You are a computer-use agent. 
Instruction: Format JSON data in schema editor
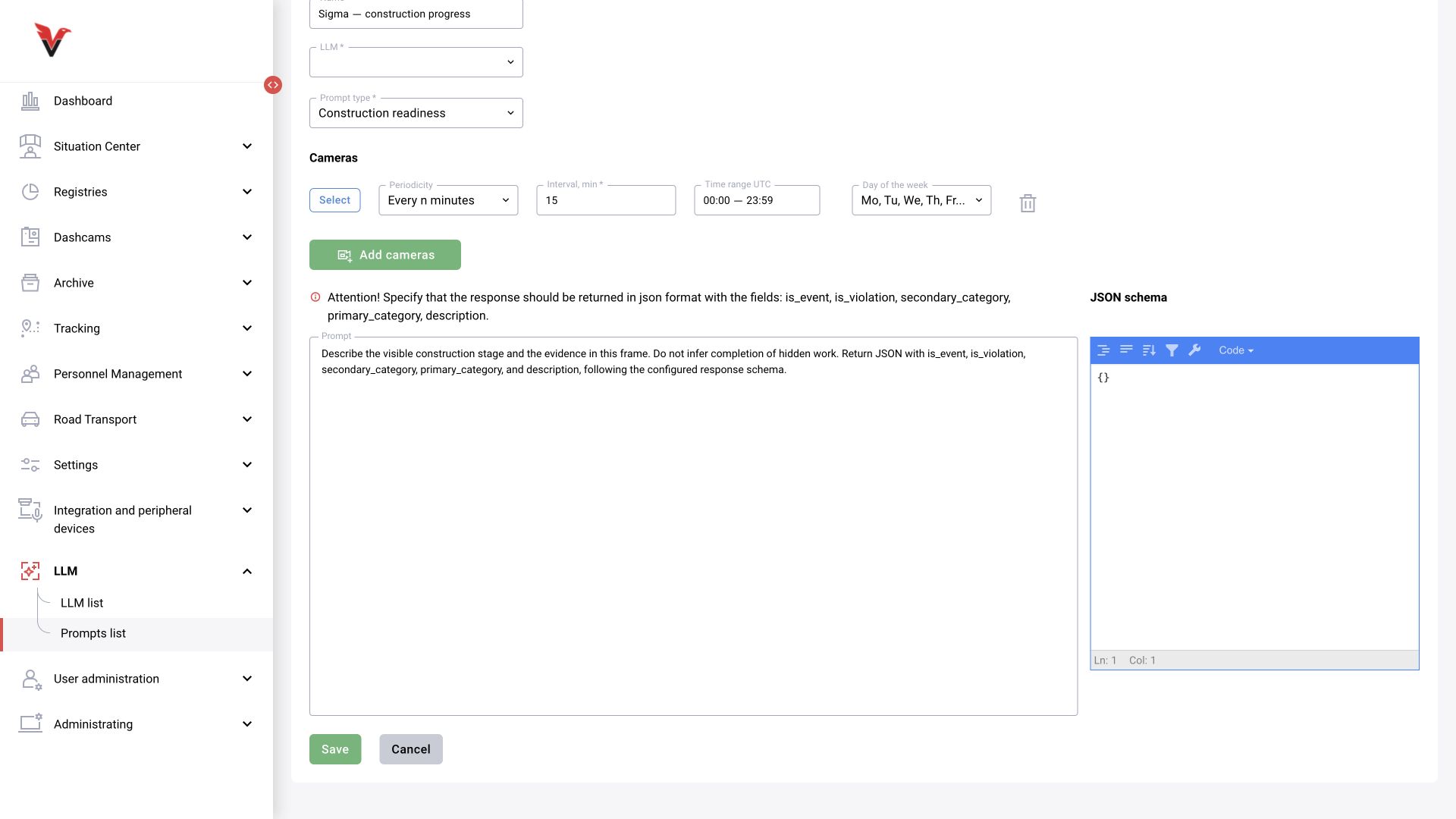point(1103,350)
